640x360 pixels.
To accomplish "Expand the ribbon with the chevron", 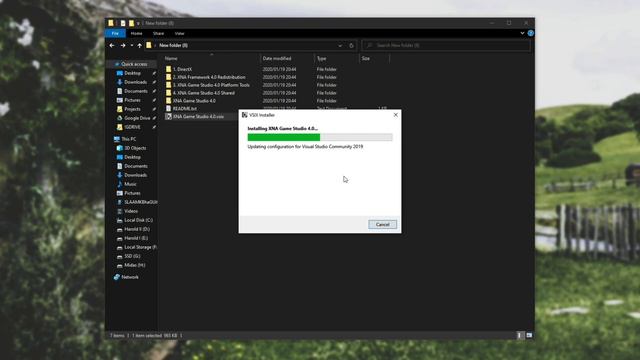I will (522, 33).
